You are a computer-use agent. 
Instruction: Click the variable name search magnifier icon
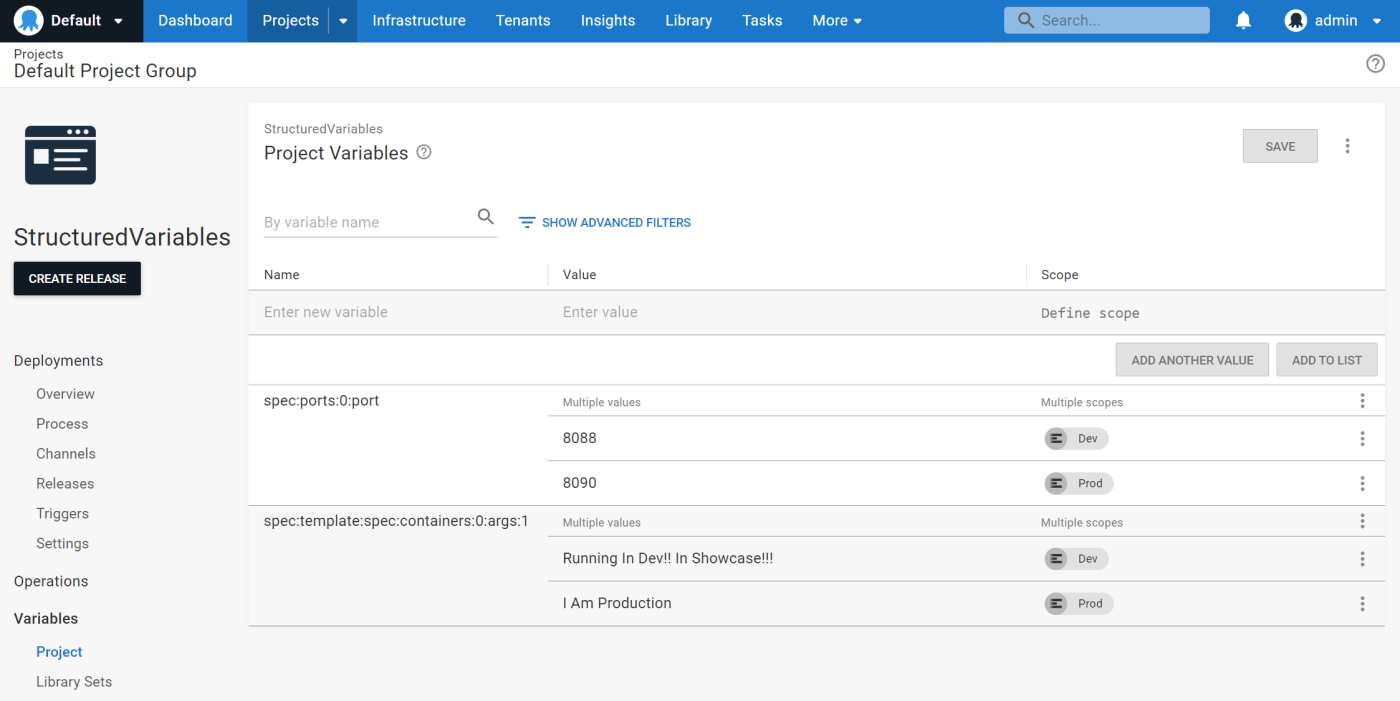click(486, 217)
